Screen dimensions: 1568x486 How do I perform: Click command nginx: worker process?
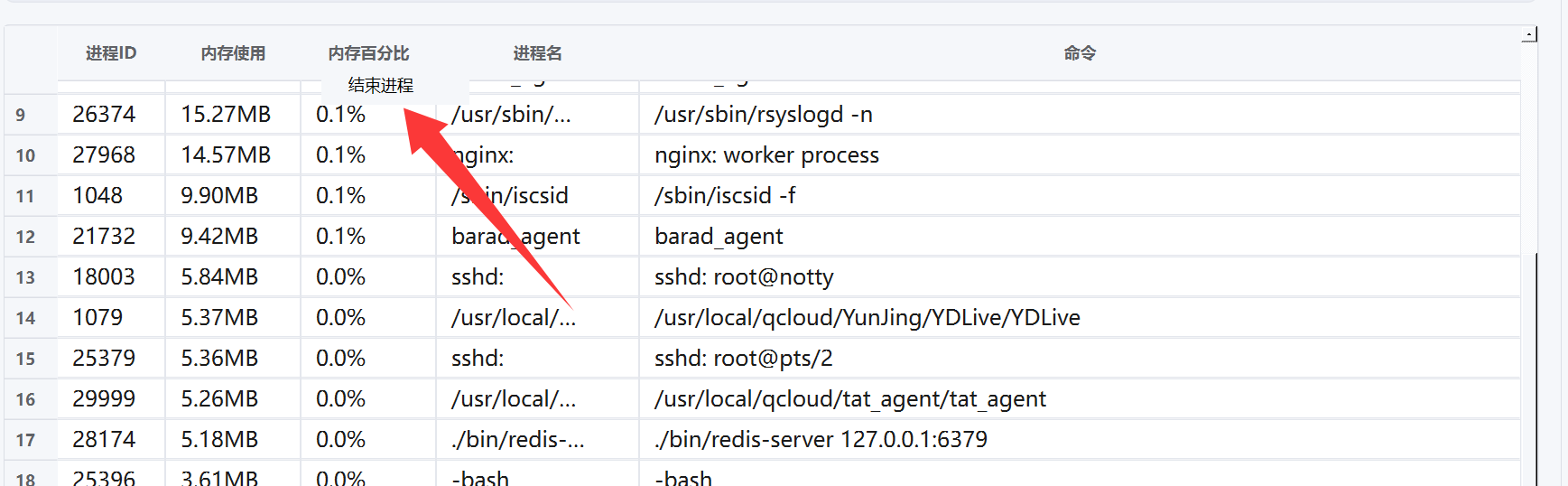coord(1080,155)
